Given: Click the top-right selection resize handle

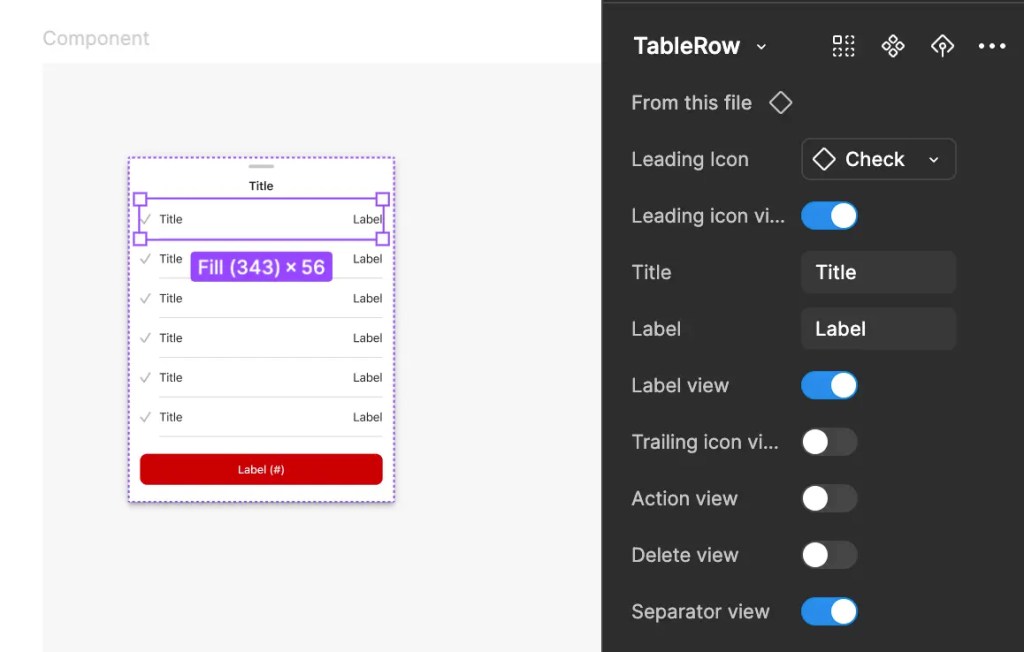Looking at the screenshot, I should pos(382,199).
